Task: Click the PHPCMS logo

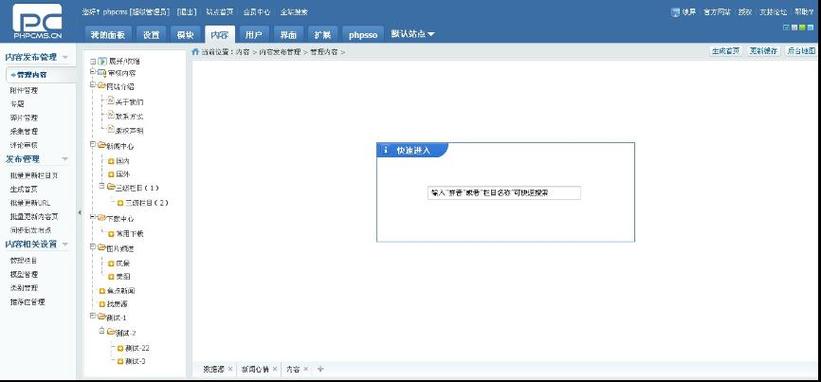Action: pyautogui.click(x=37, y=21)
